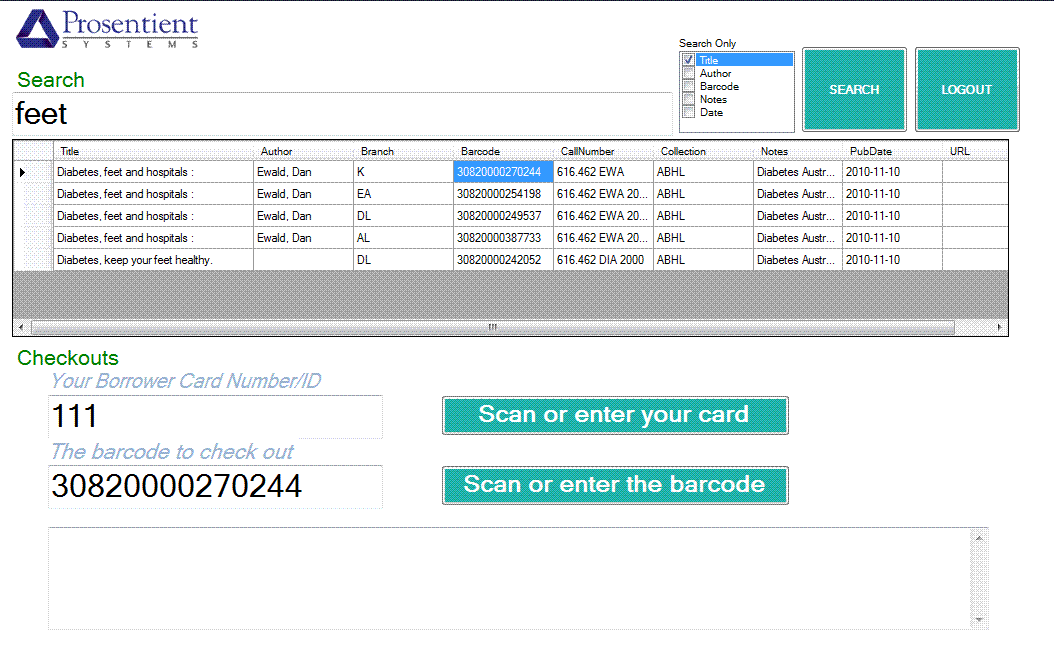
Task: Click Author 'Ewald, Dan' in branch EA row
Action: pos(303,194)
